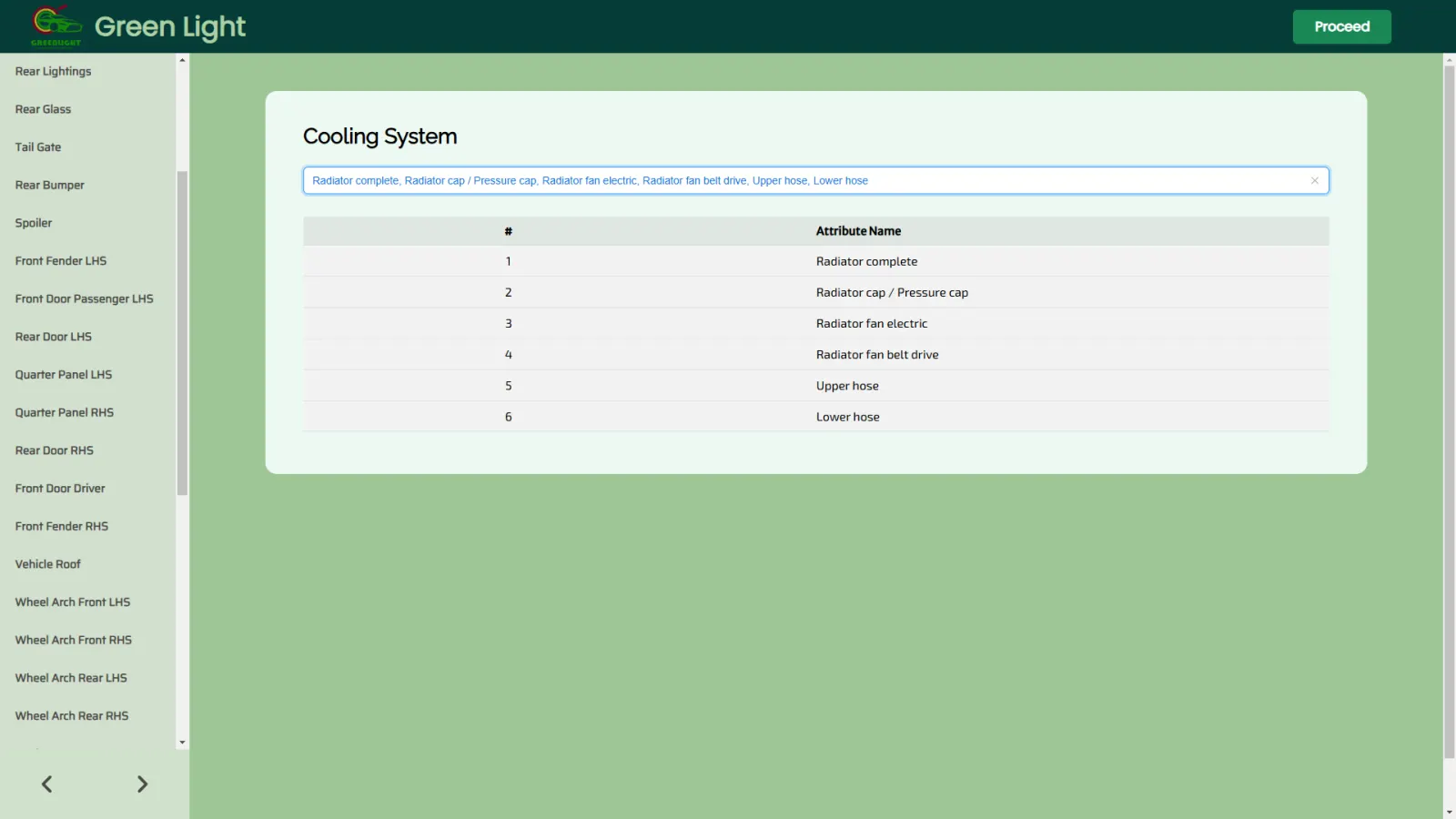This screenshot has height=819, width=1456.
Task: Click the Green Light brand title
Action: pyautogui.click(x=170, y=27)
